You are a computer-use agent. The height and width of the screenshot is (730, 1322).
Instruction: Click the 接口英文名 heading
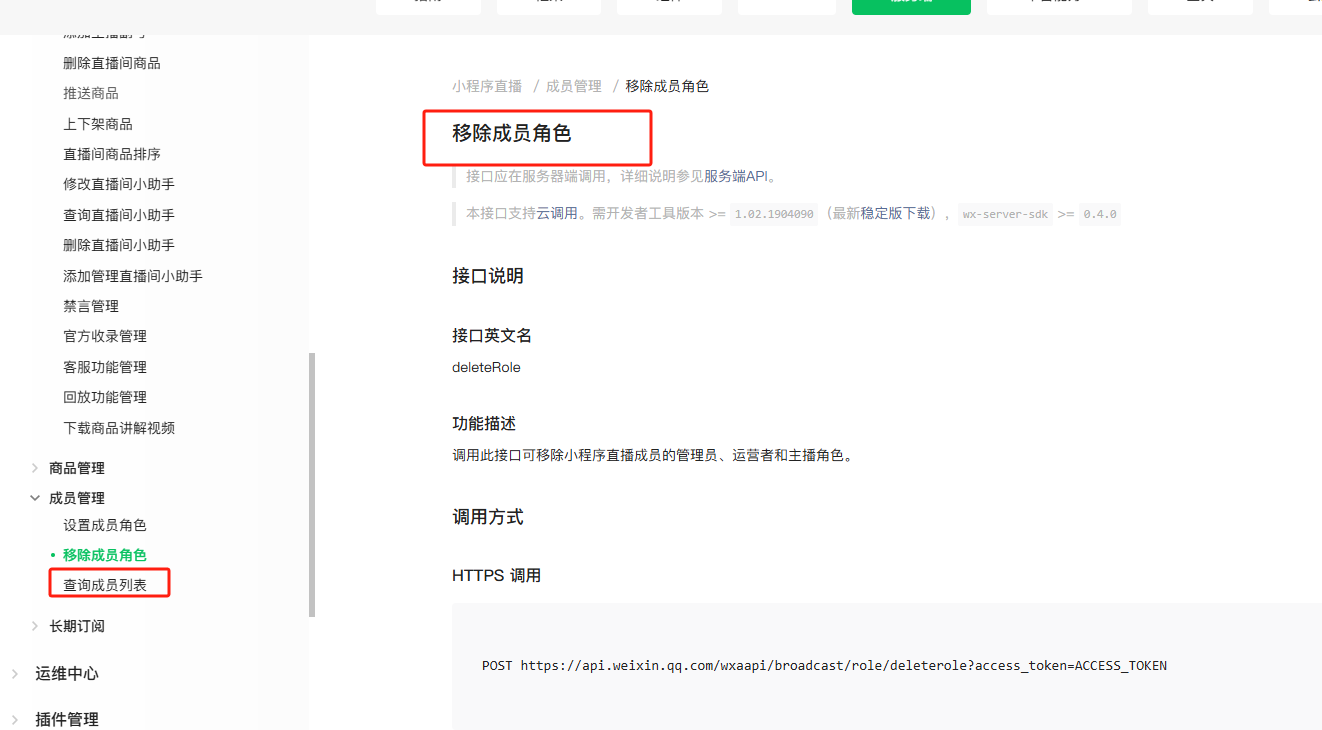(492, 336)
